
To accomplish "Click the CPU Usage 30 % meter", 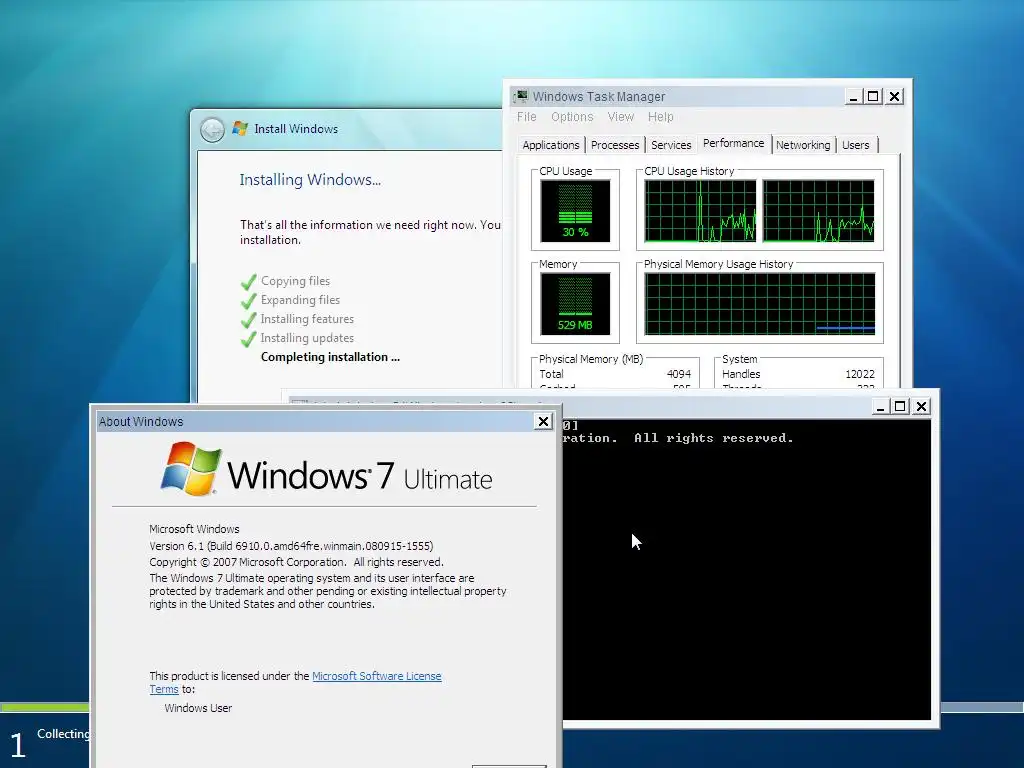I will (575, 211).
